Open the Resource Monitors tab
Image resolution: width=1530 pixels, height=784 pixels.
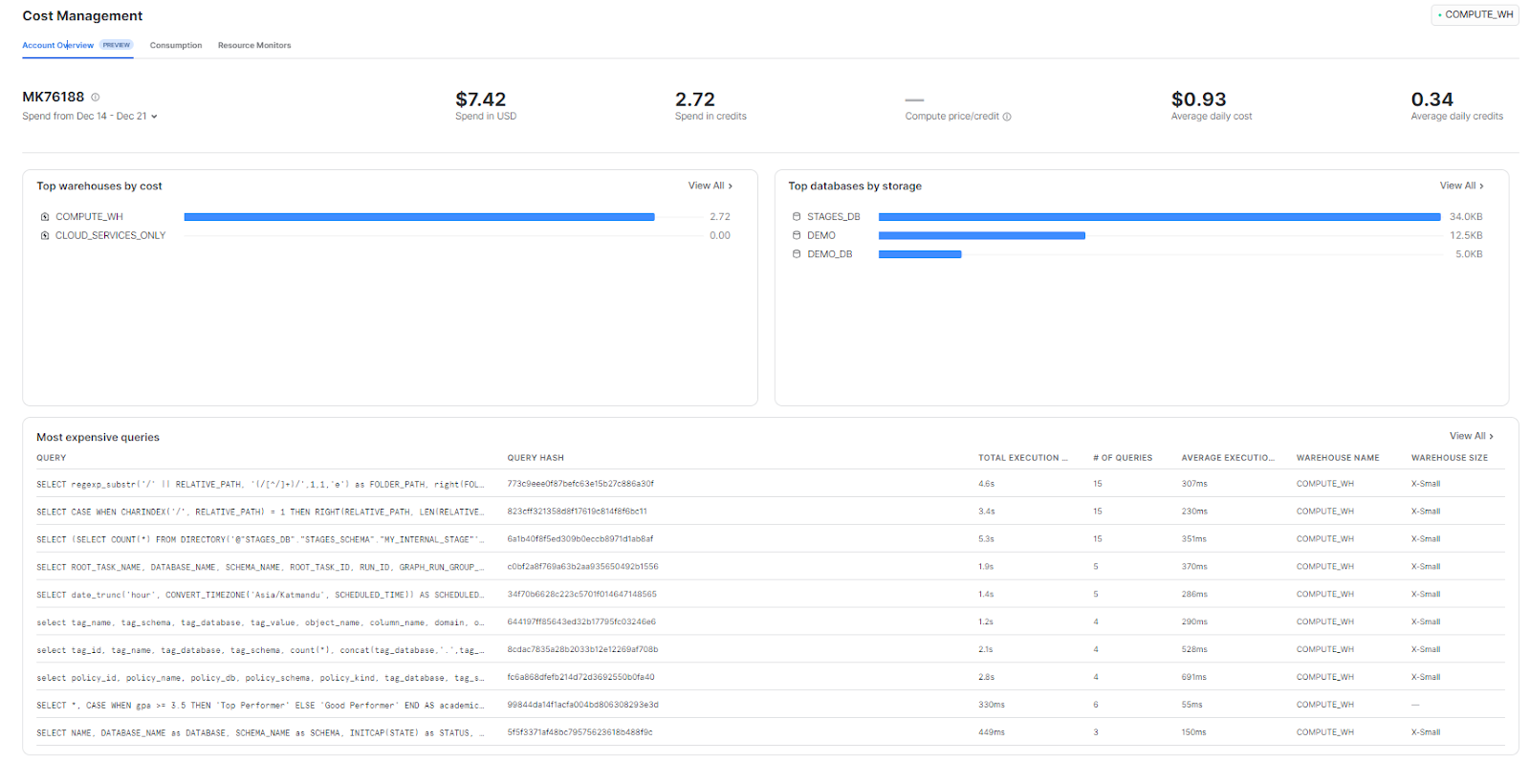[254, 45]
